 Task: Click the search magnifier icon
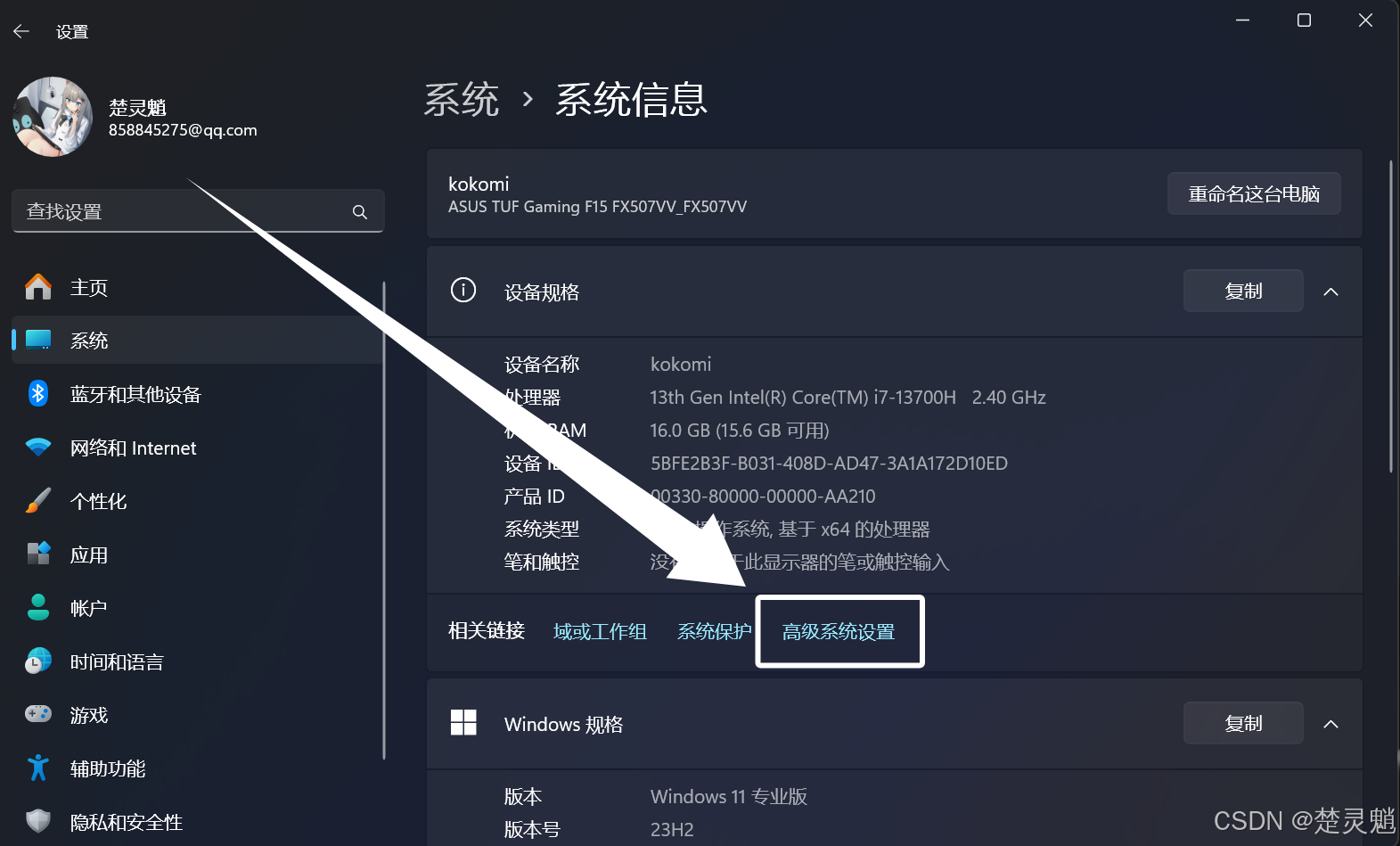(x=360, y=212)
